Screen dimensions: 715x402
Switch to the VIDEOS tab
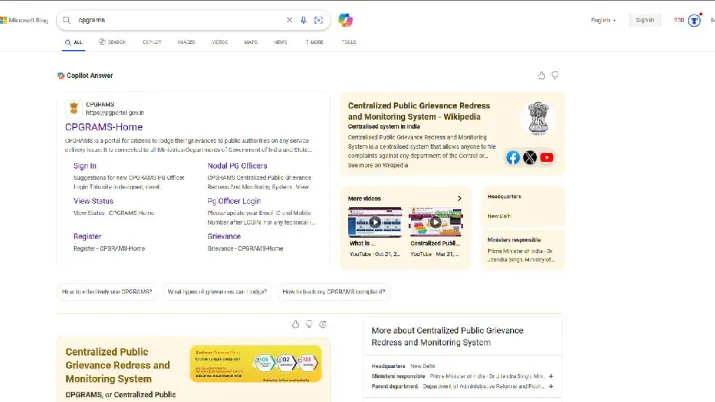pos(219,42)
